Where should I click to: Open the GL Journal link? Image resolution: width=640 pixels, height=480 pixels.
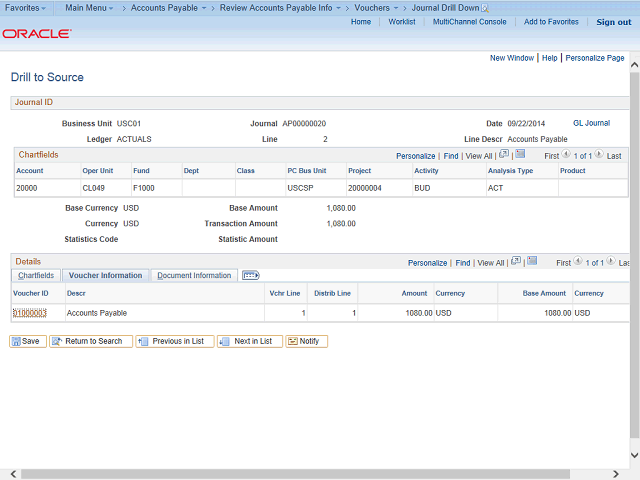point(591,123)
